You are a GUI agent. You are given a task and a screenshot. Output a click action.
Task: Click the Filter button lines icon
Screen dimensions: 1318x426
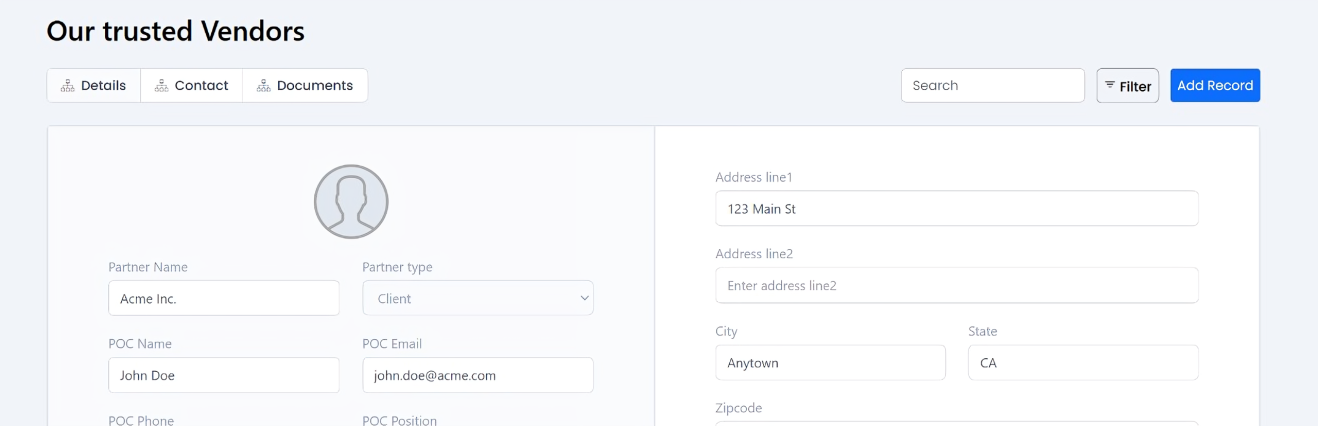[x=1110, y=85]
